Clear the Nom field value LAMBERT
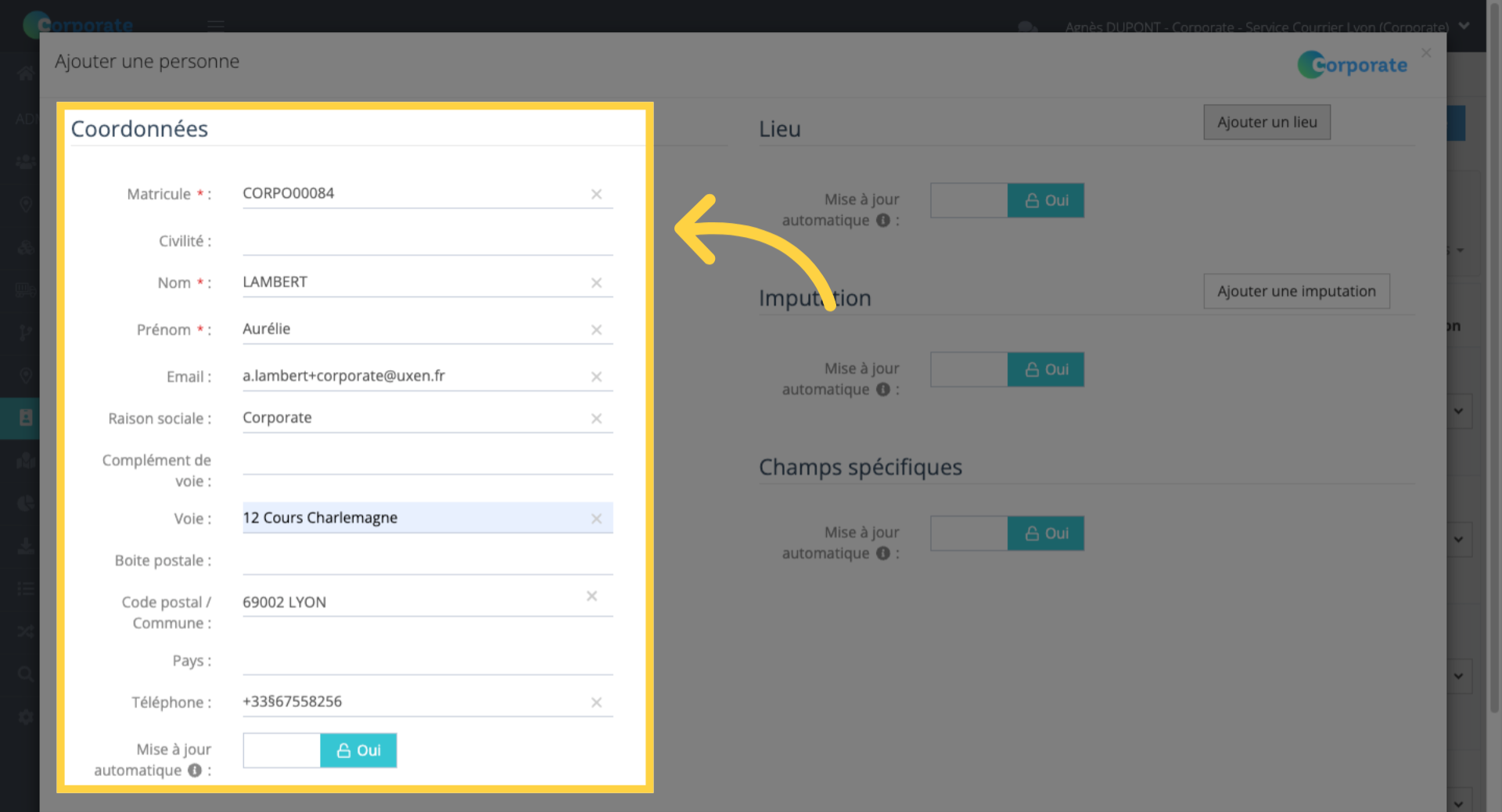1502x812 pixels. coord(596,282)
